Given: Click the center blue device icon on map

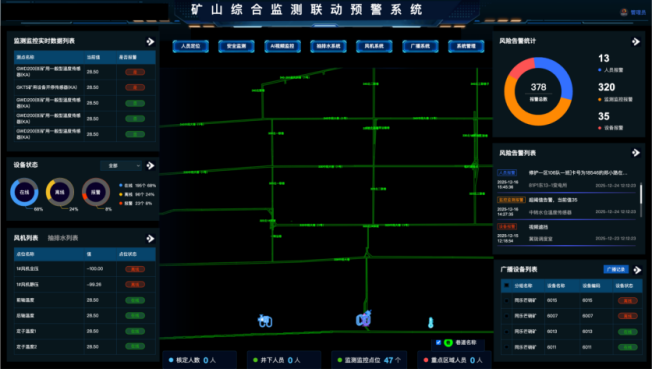Looking at the screenshot, I should pyautogui.click(x=363, y=319).
